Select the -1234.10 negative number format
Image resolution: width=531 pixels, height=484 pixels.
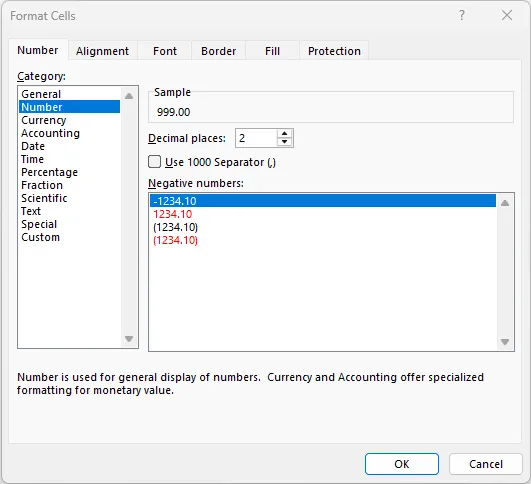pyautogui.click(x=323, y=201)
